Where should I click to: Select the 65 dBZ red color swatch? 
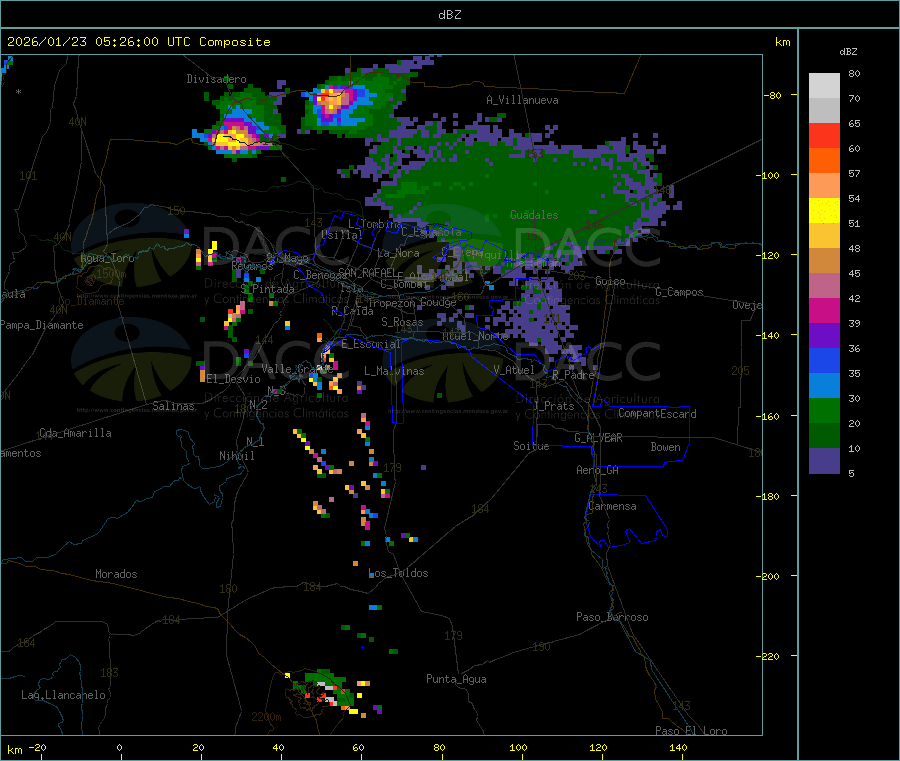pyautogui.click(x=824, y=135)
